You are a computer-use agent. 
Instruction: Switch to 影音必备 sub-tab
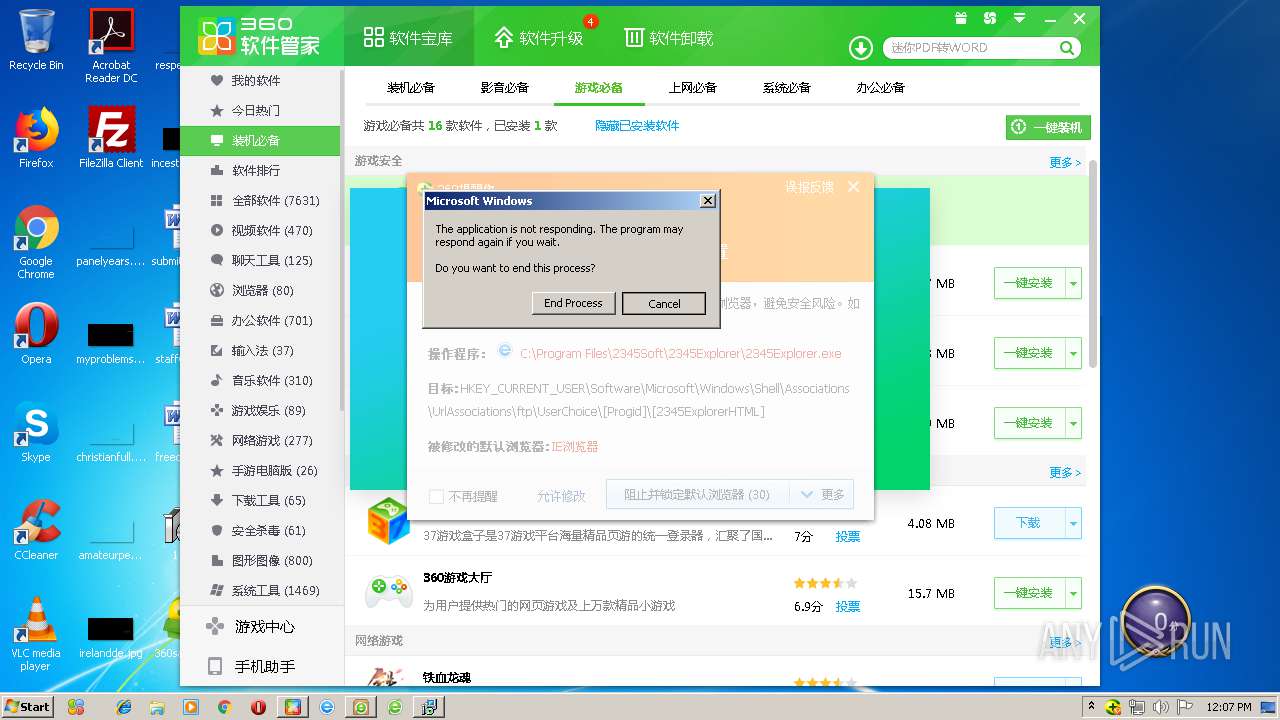tap(505, 87)
